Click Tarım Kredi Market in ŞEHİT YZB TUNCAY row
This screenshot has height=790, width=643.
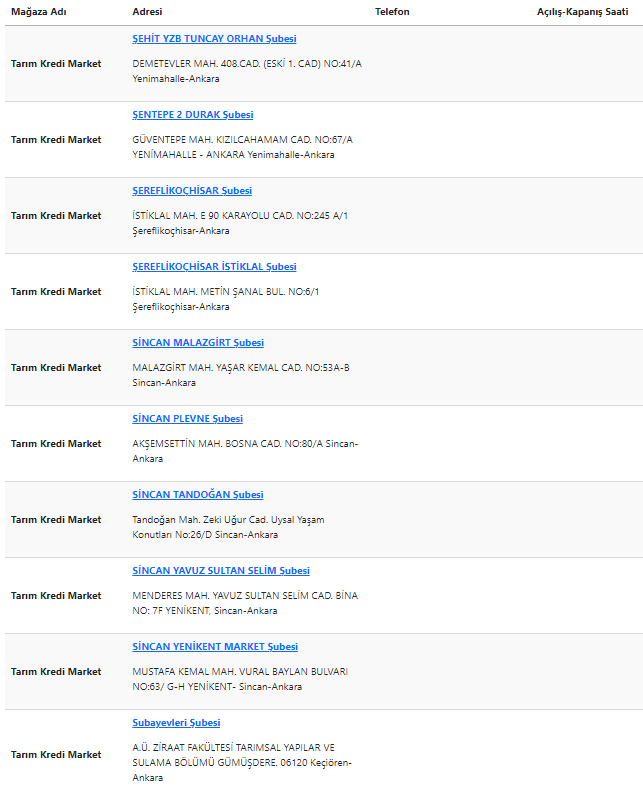(56, 64)
